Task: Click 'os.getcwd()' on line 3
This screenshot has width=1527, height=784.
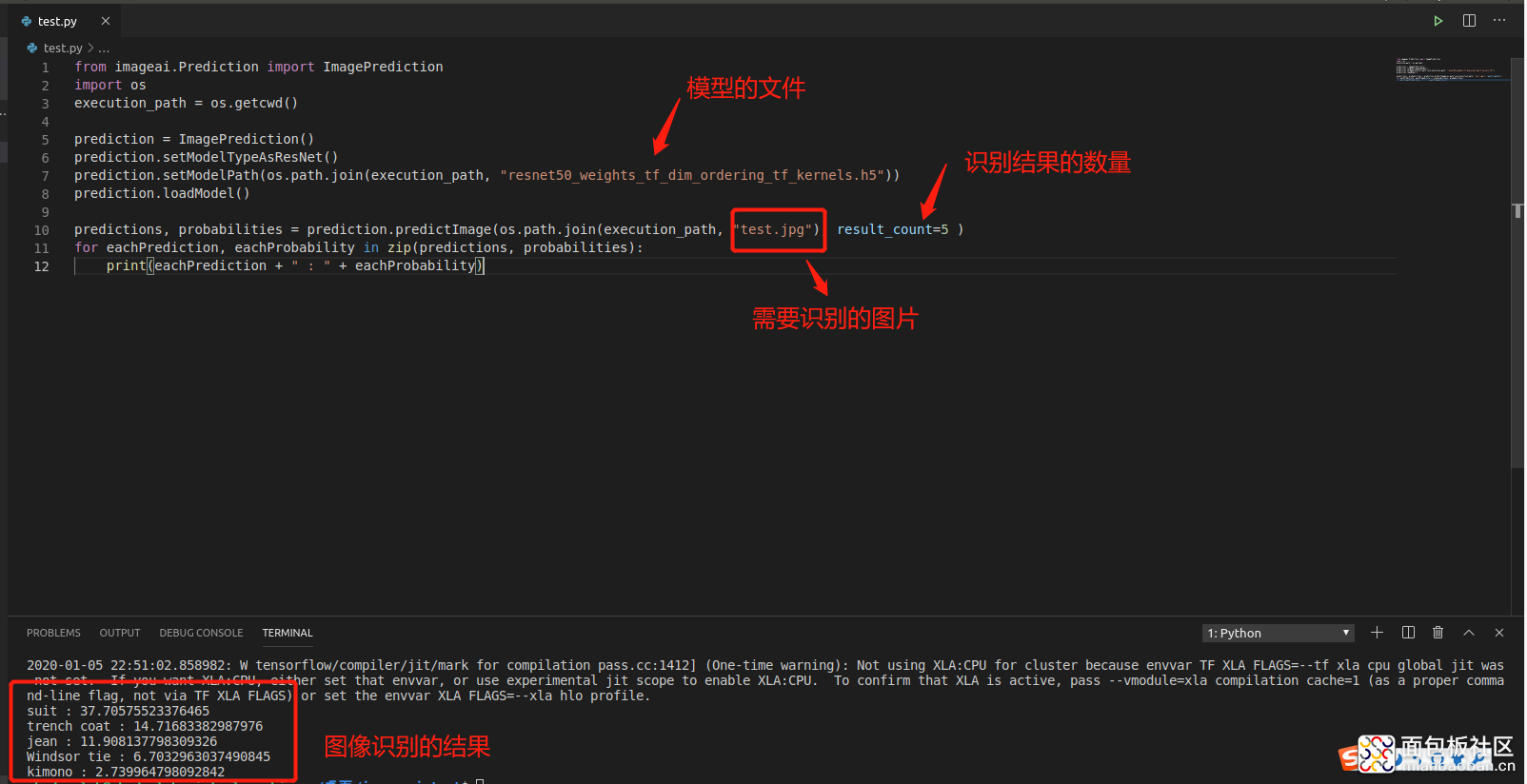Action: pos(254,103)
